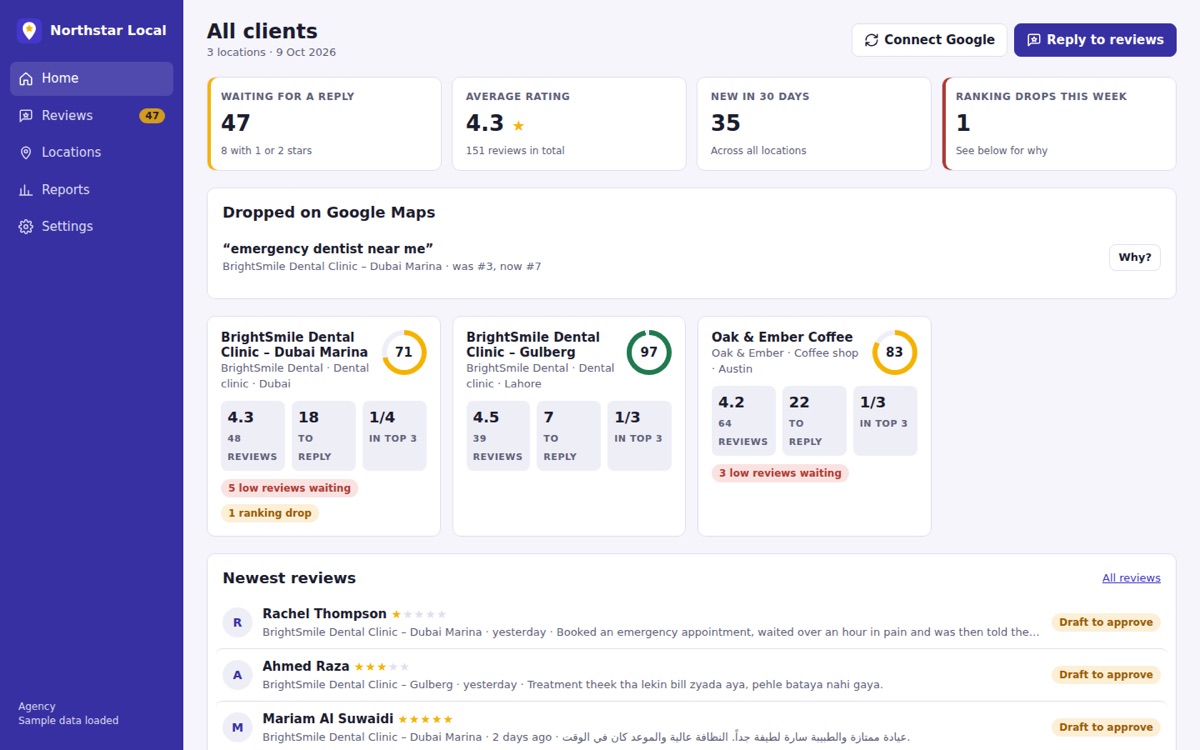
Task: Click the 7 to reply stat tile
Action: pos(569,436)
